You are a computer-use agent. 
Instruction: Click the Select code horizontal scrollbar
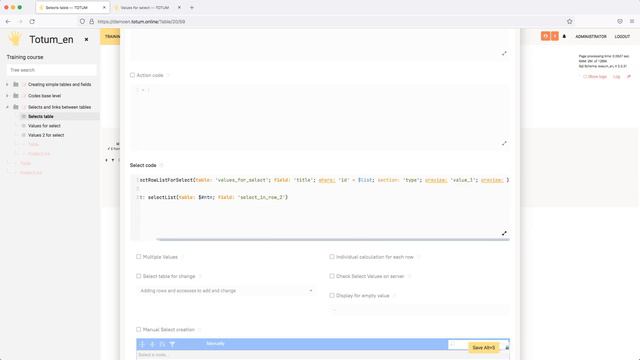coord(333,240)
